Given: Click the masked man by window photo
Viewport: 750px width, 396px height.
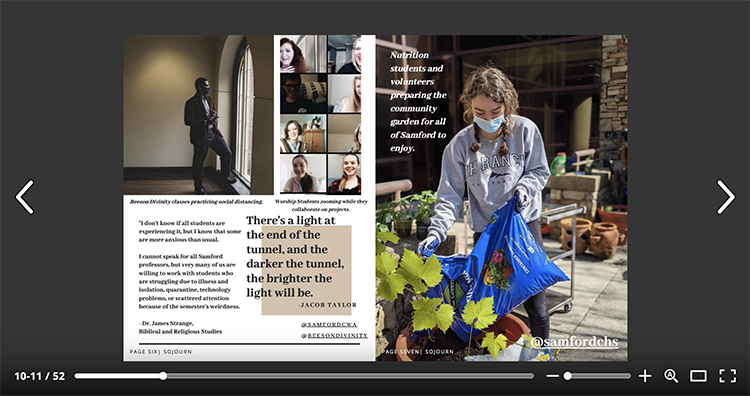Looking at the screenshot, I should (x=199, y=115).
